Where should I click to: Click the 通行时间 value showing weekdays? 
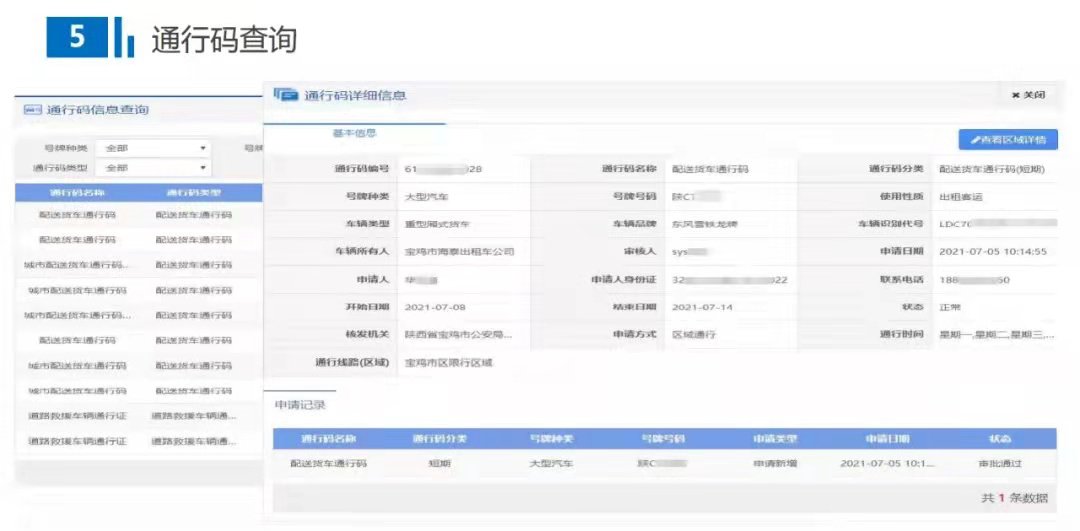point(995,335)
